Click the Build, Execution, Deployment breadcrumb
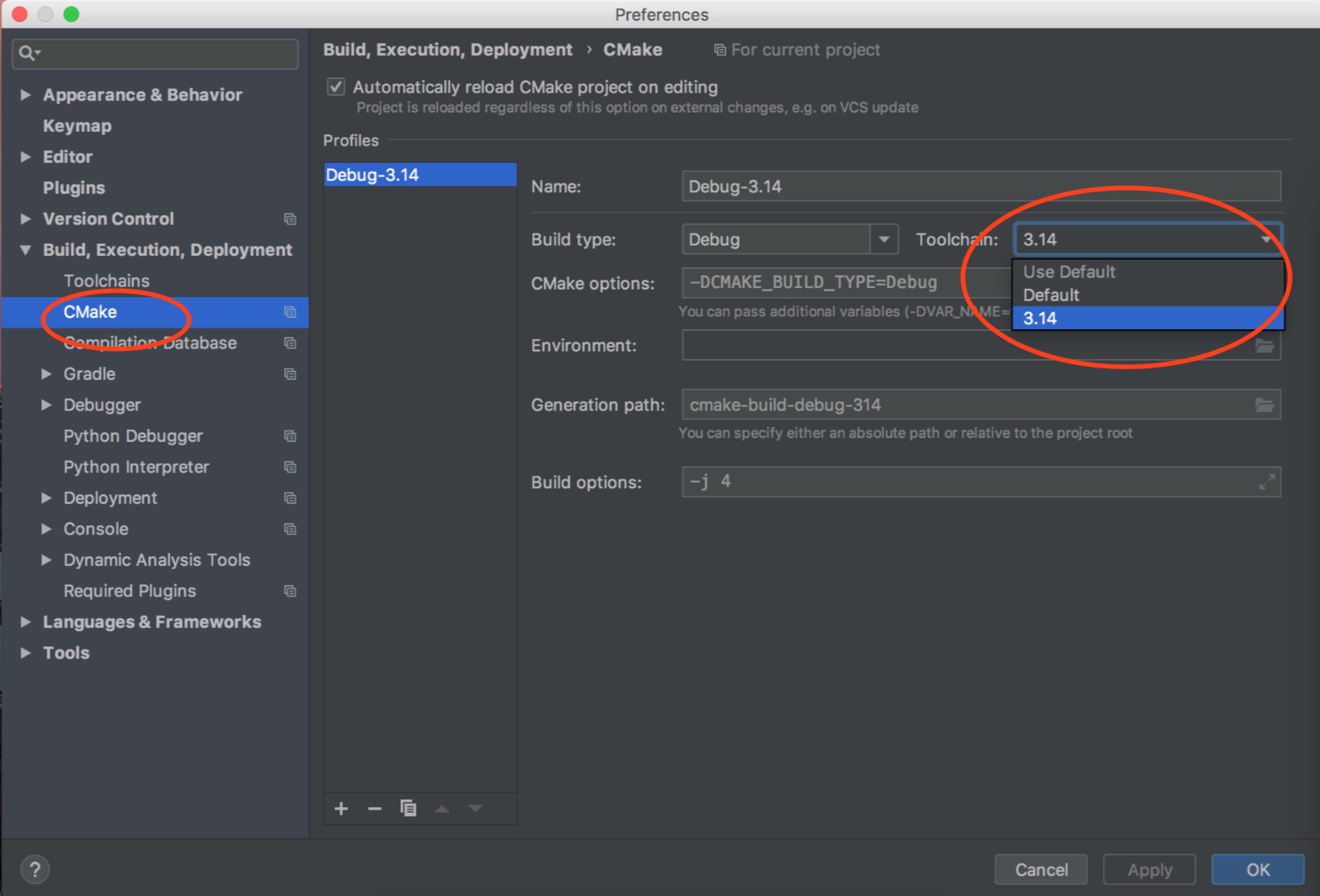 (x=448, y=49)
